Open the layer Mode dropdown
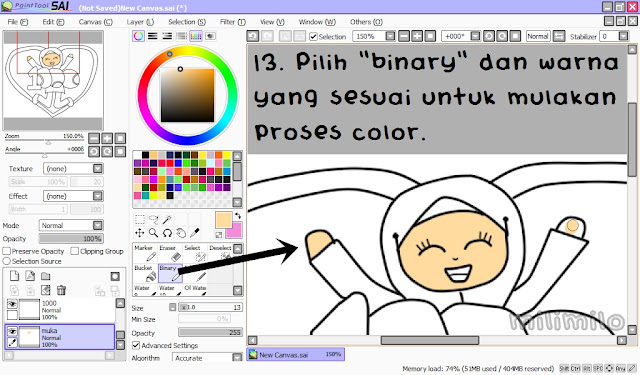Image resolution: width=640 pixels, height=375 pixels. pos(98,225)
